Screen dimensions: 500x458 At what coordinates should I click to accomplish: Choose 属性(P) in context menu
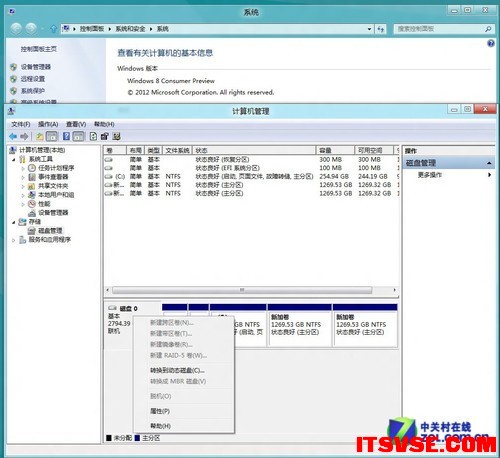pyautogui.click(x=160, y=411)
